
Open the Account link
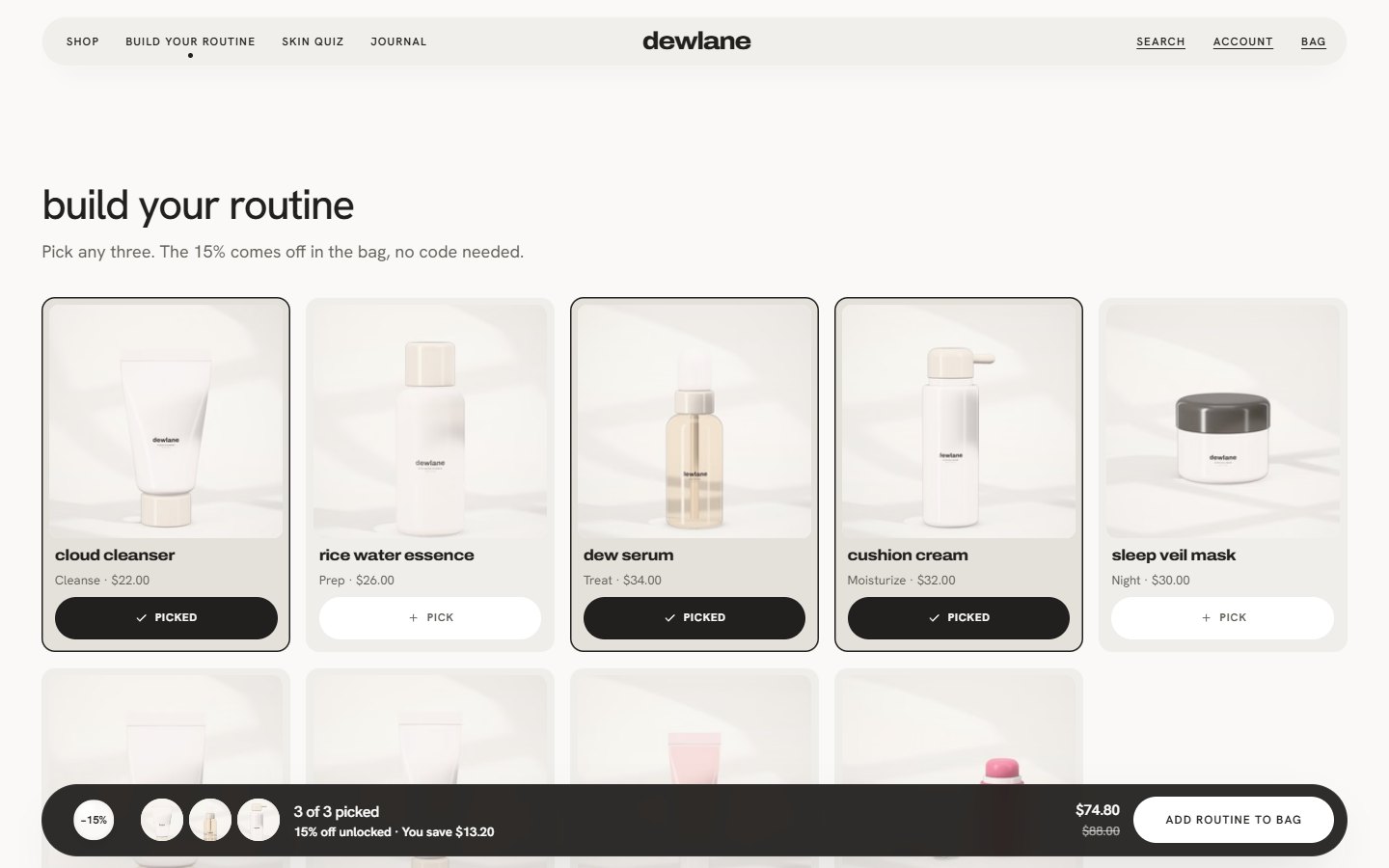pyautogui.click(x=1242, y=41)
